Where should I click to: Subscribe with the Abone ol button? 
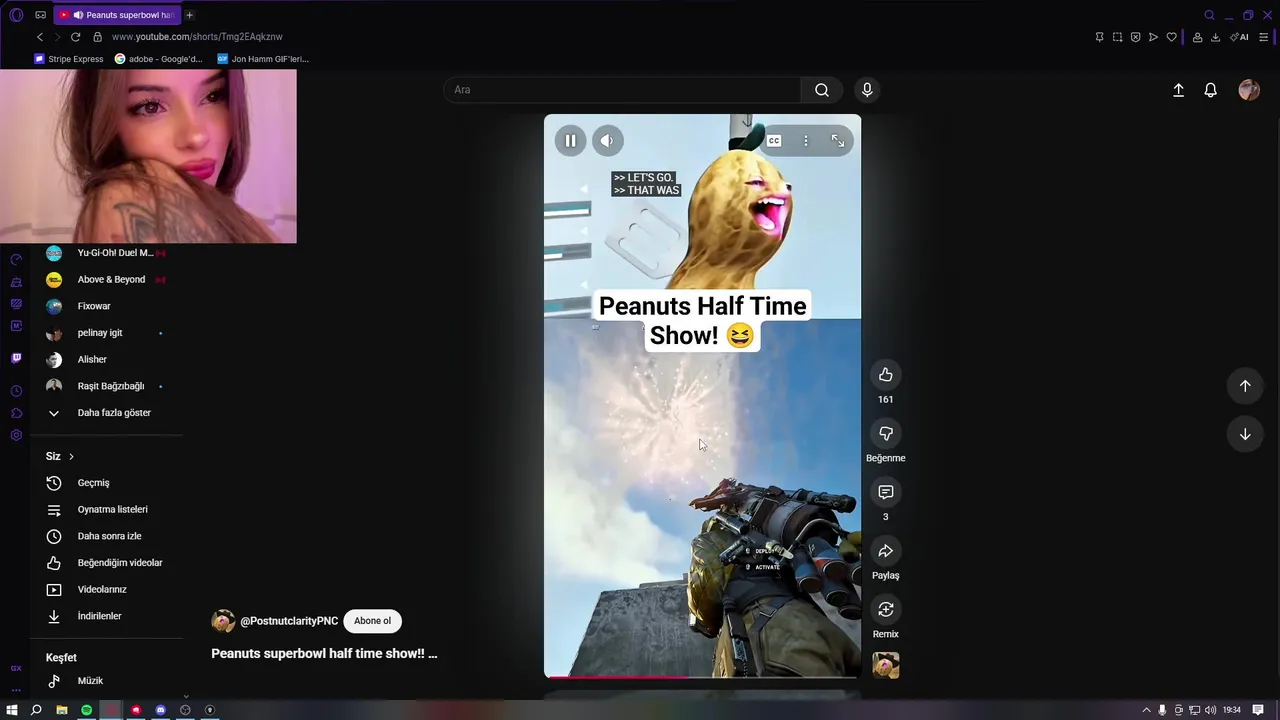point(372,621)
